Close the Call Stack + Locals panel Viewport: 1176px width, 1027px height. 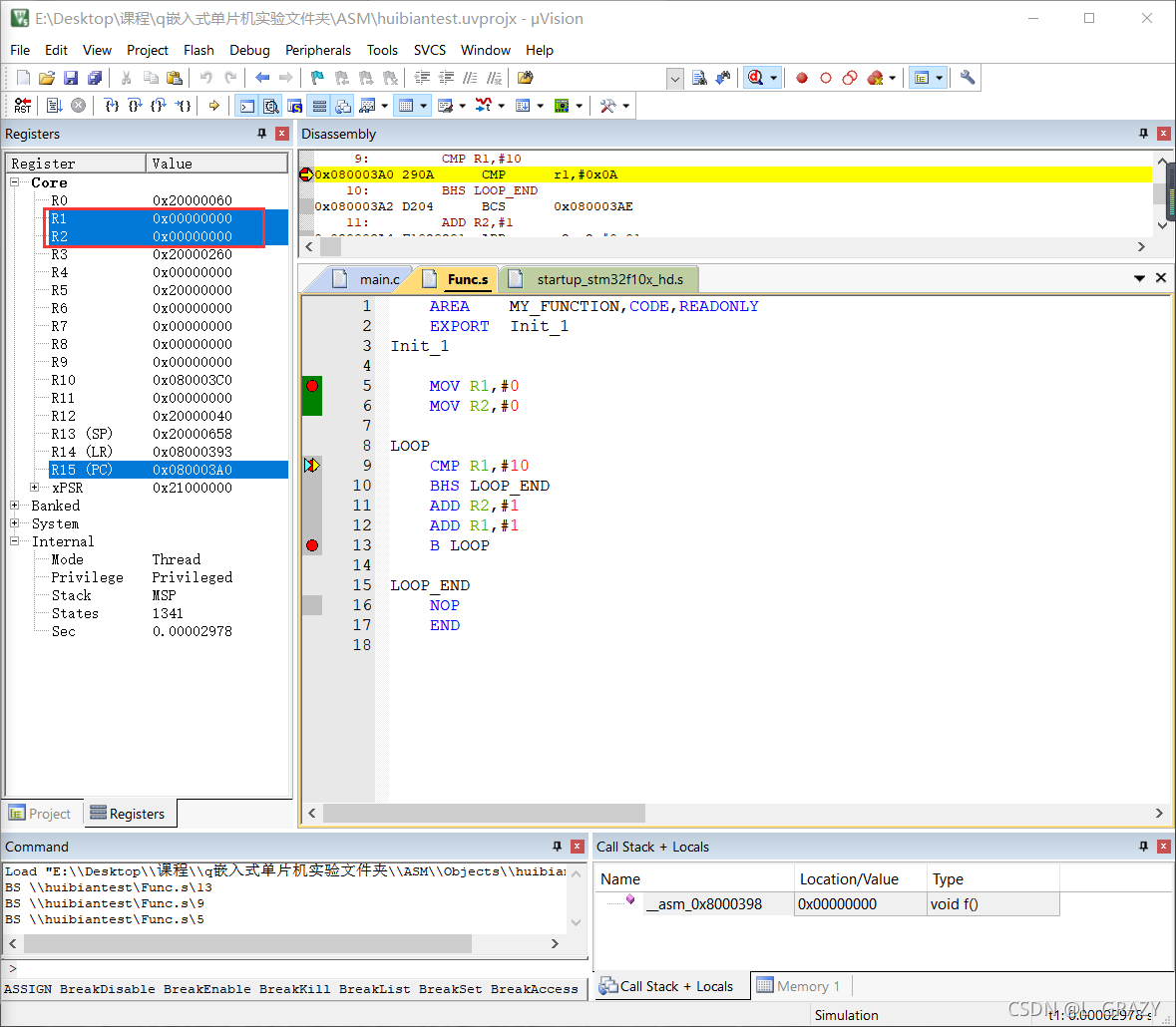pos(1164,847)
